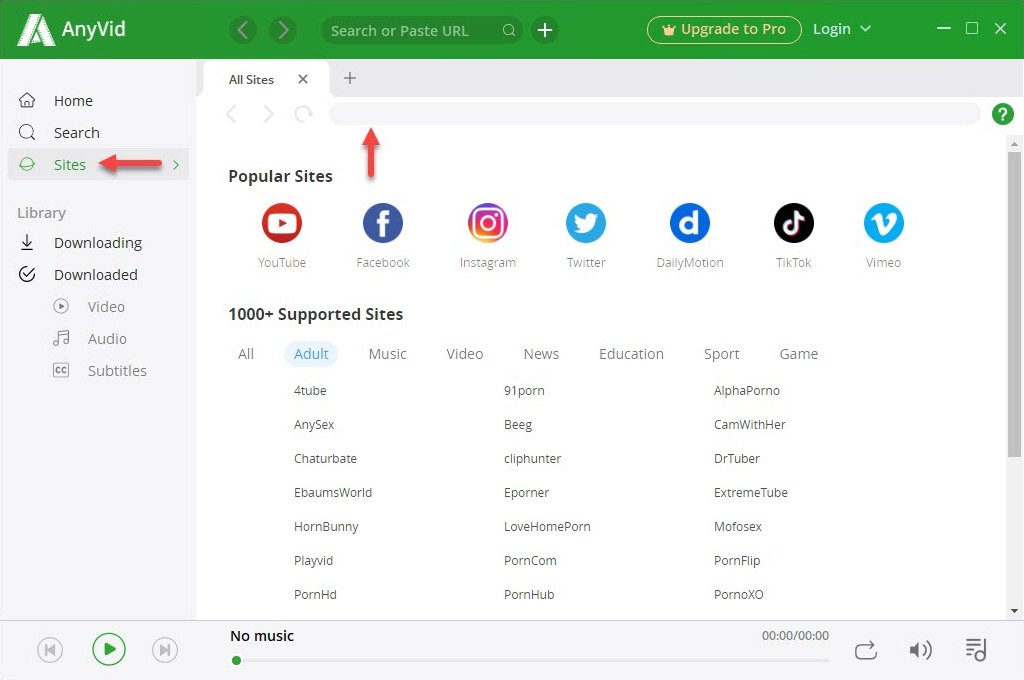This screenshot has height=680, width=1024.
Task: Click the music progress slider handle
Action: tap(236, 660)
